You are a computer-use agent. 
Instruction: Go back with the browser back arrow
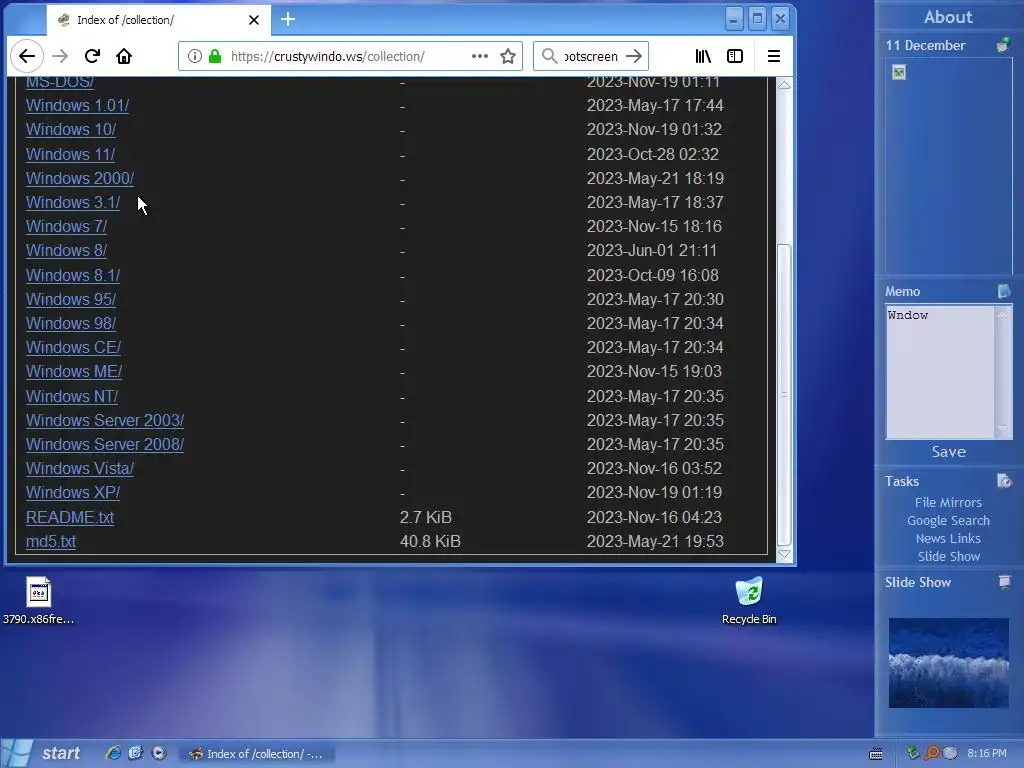tap(27, 56)
